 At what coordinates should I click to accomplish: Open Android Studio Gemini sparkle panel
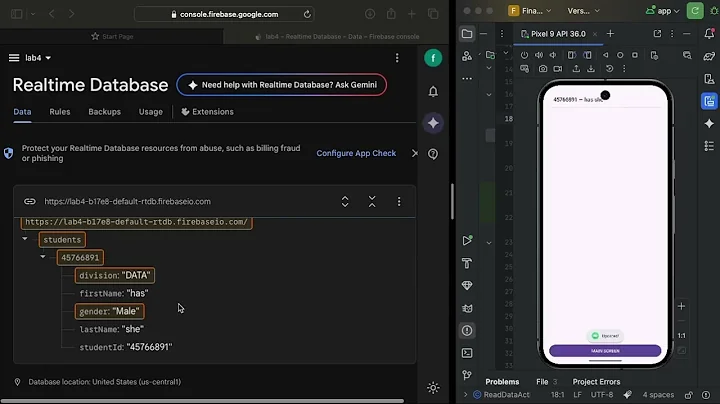click(x=709, y=123)
